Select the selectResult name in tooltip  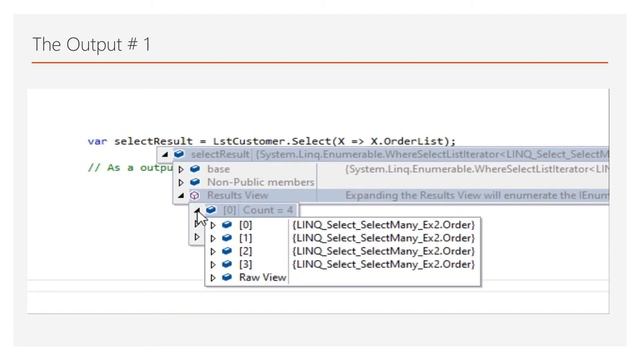[220, 154]
